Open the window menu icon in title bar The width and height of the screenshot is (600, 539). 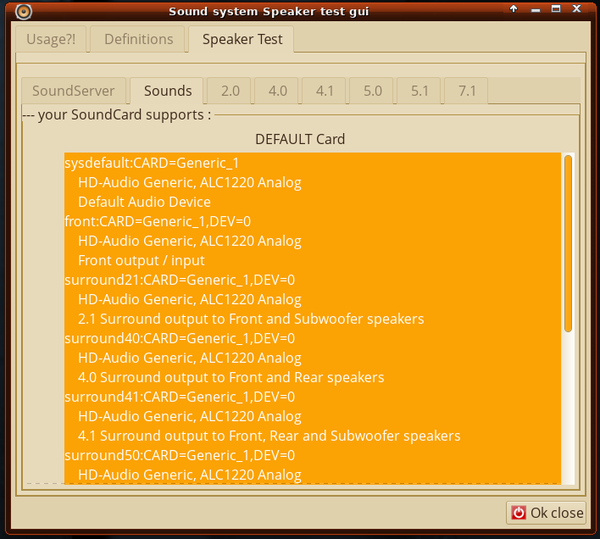23,12
